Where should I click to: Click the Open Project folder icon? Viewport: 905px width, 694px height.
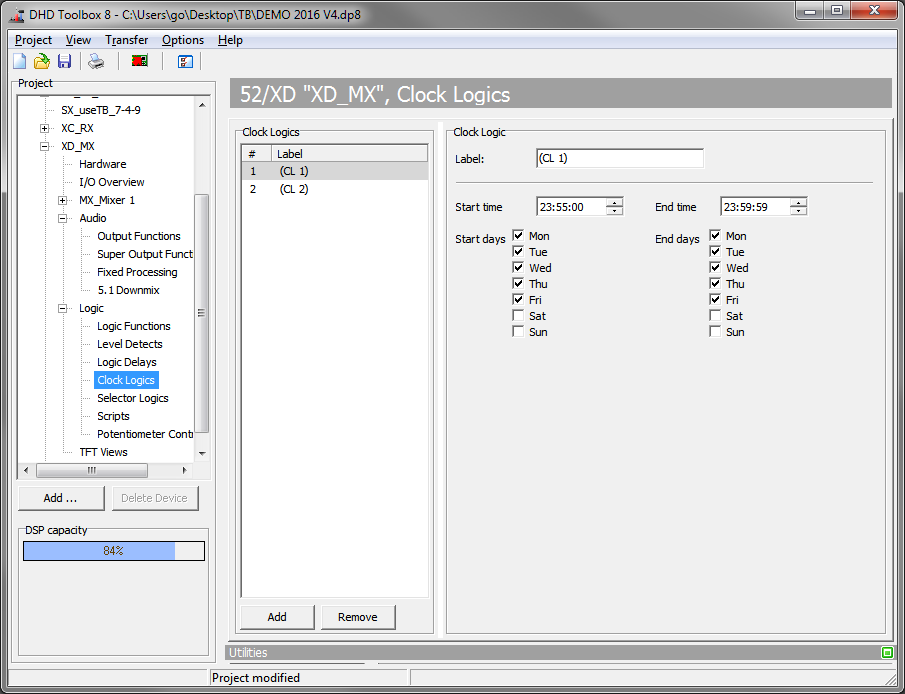click(42, 62)
